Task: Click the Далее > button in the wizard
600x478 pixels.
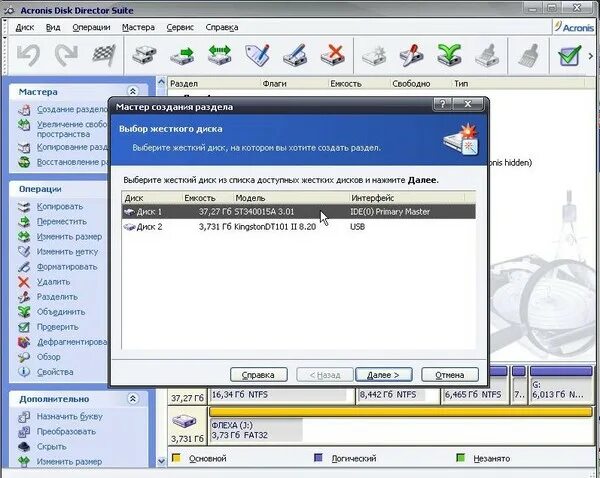Action: (383, 375)
